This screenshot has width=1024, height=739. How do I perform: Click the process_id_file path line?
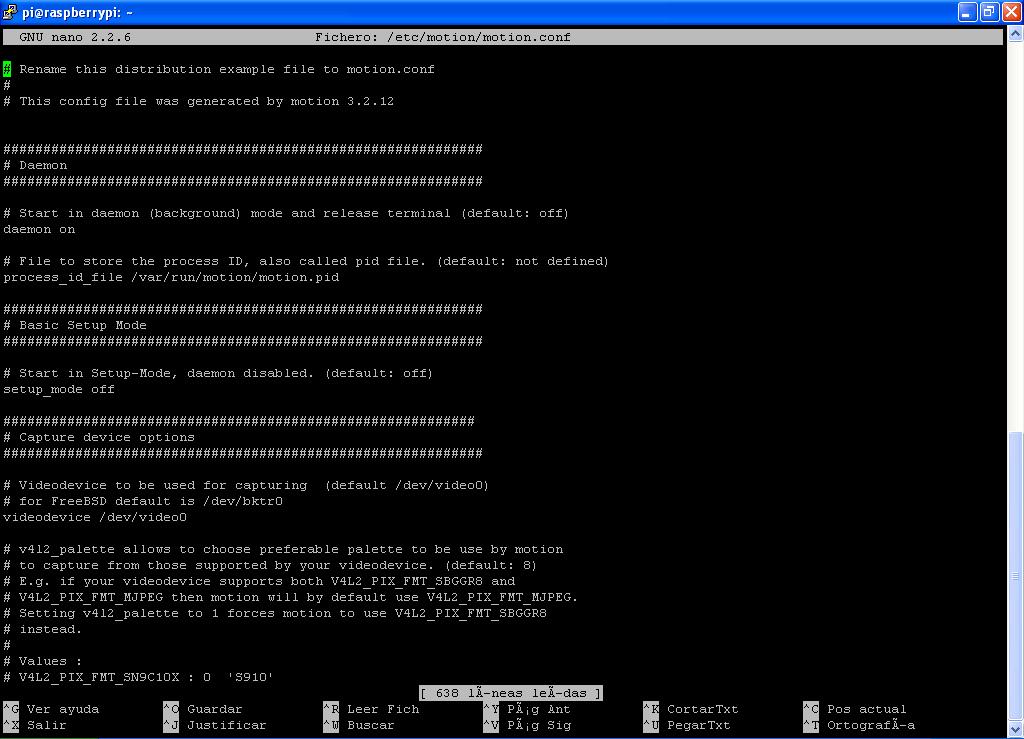[171, 277]
